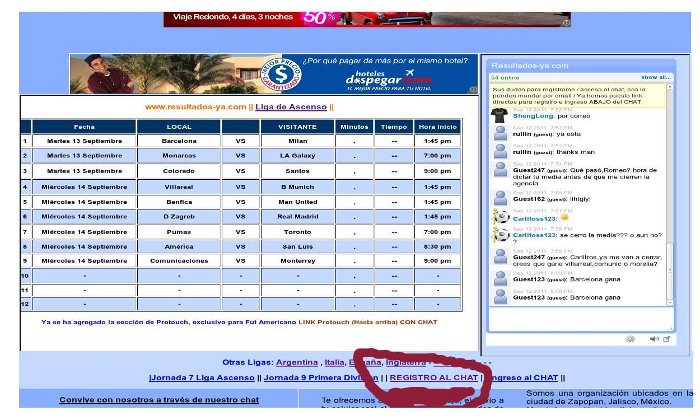700x420 pixels.
Task: Click the chat window vertical scrollbar
Action: [670, 200]
